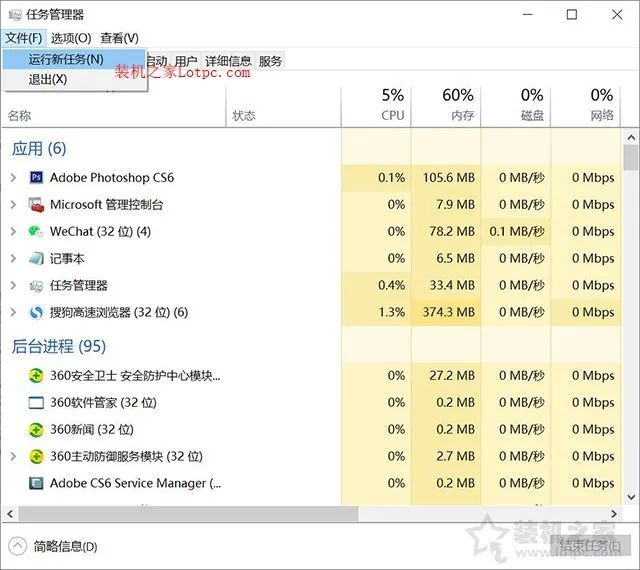Expand the WeChat (32 位) process group
This screenshot has height=570, width=640.
pos(13,232)
